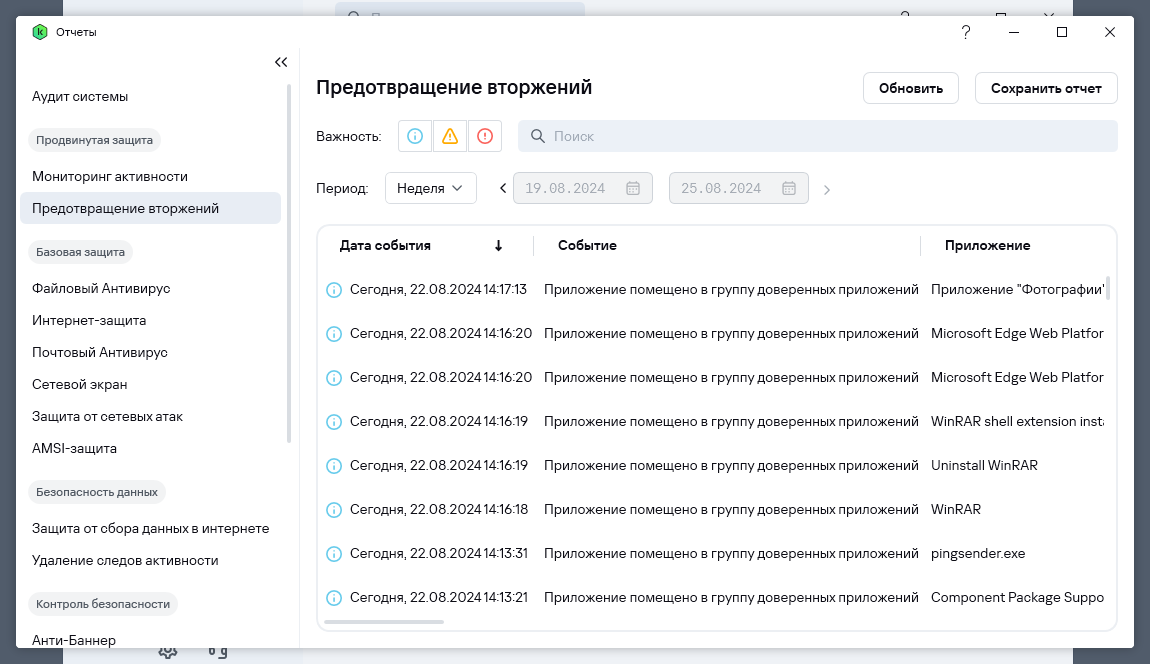
Task: Click the Приложение column header
Action: coord(987,245)
